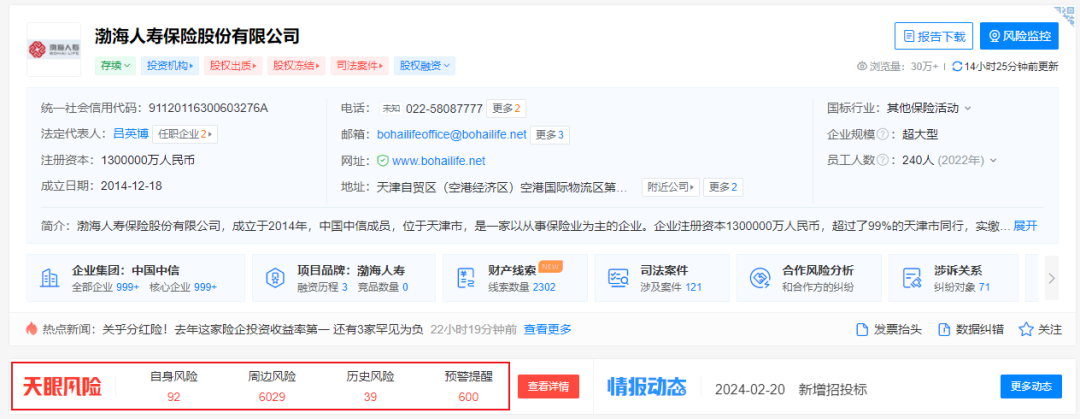Screen dimensions: 1080x419
Task: Click help icon next to 企业规模
Action: click(882, 134)
